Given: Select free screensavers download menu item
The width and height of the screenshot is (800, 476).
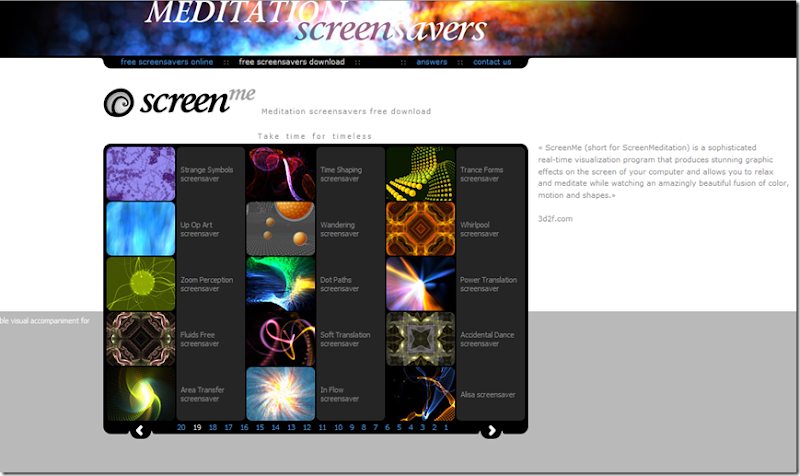Looking at the screenshot, I should pos(292,62).
